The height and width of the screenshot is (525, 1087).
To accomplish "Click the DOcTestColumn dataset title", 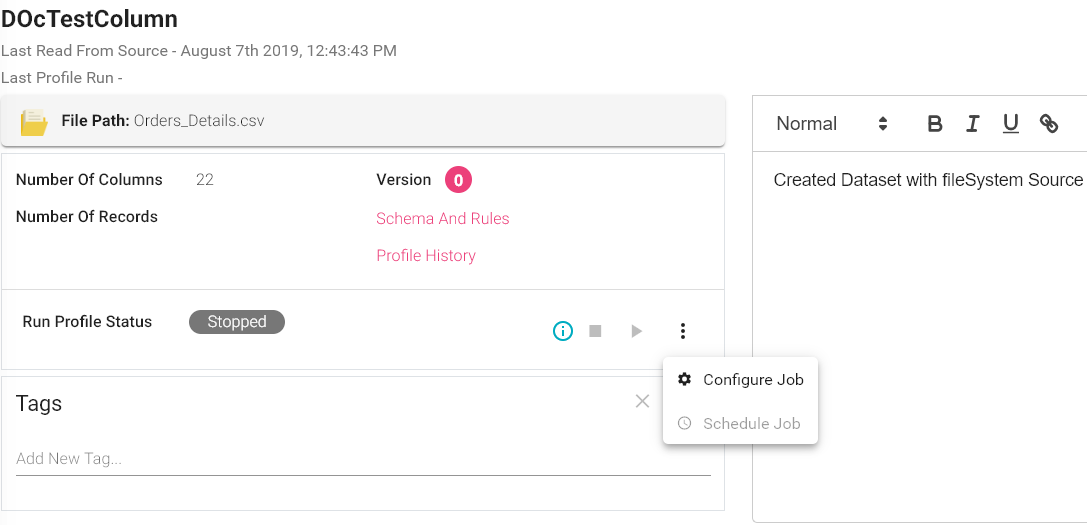I will point(89,19).
